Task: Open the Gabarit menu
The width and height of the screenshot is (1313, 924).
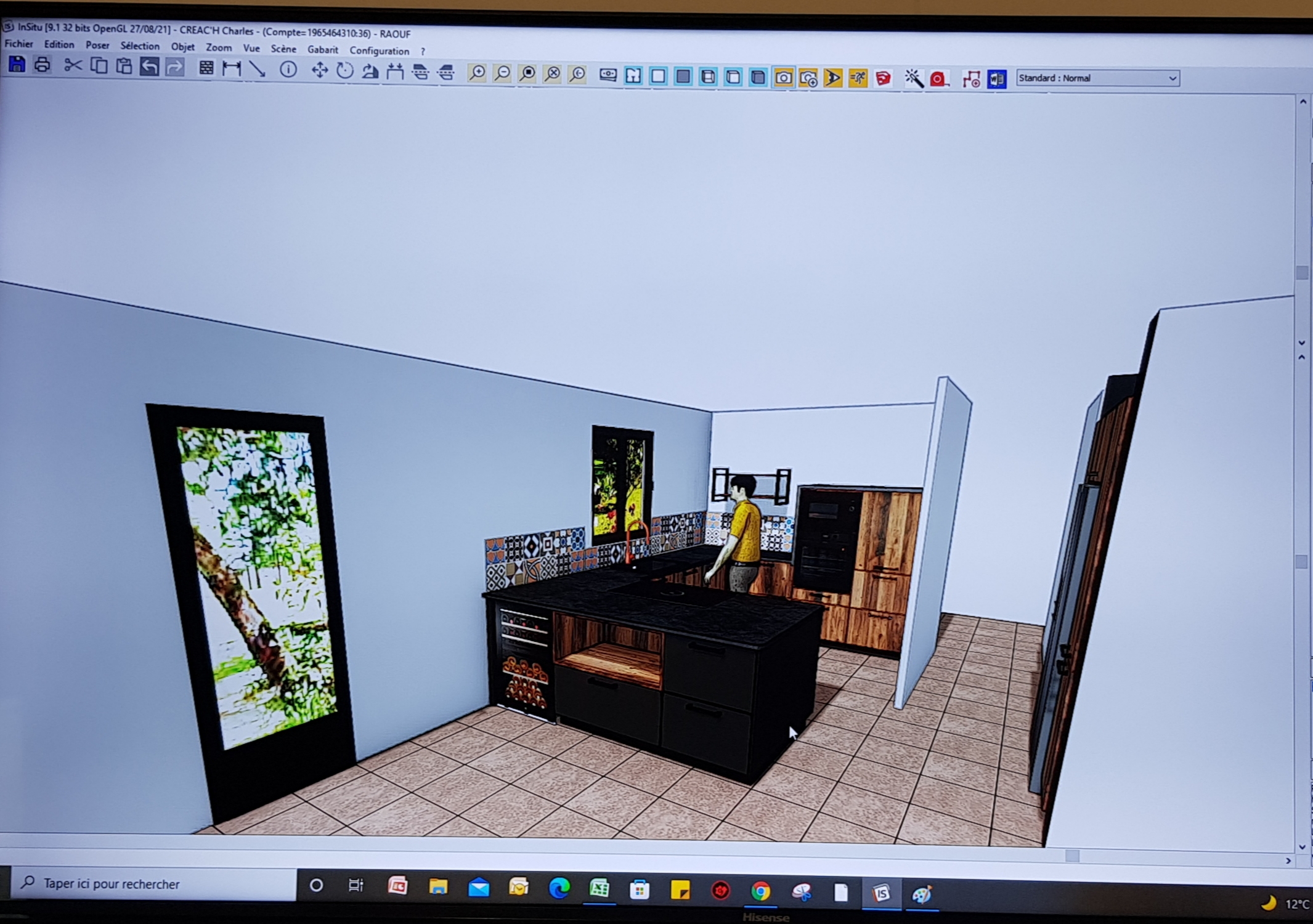Action: click(x=323, y=50)
